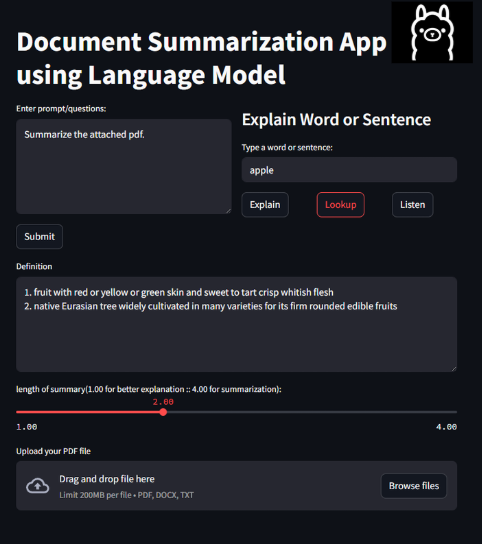
Task: Open the Browse files dialog
Action: 414,486
